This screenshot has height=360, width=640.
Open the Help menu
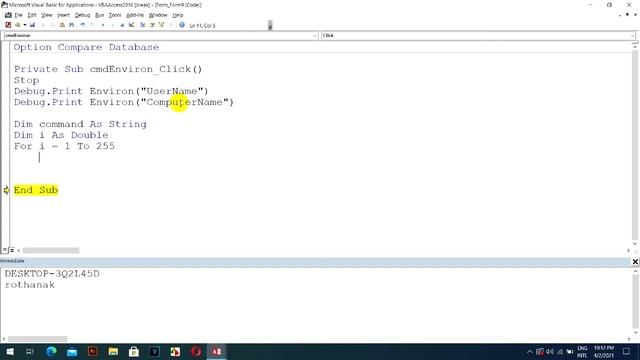click(x=178, y=15)
